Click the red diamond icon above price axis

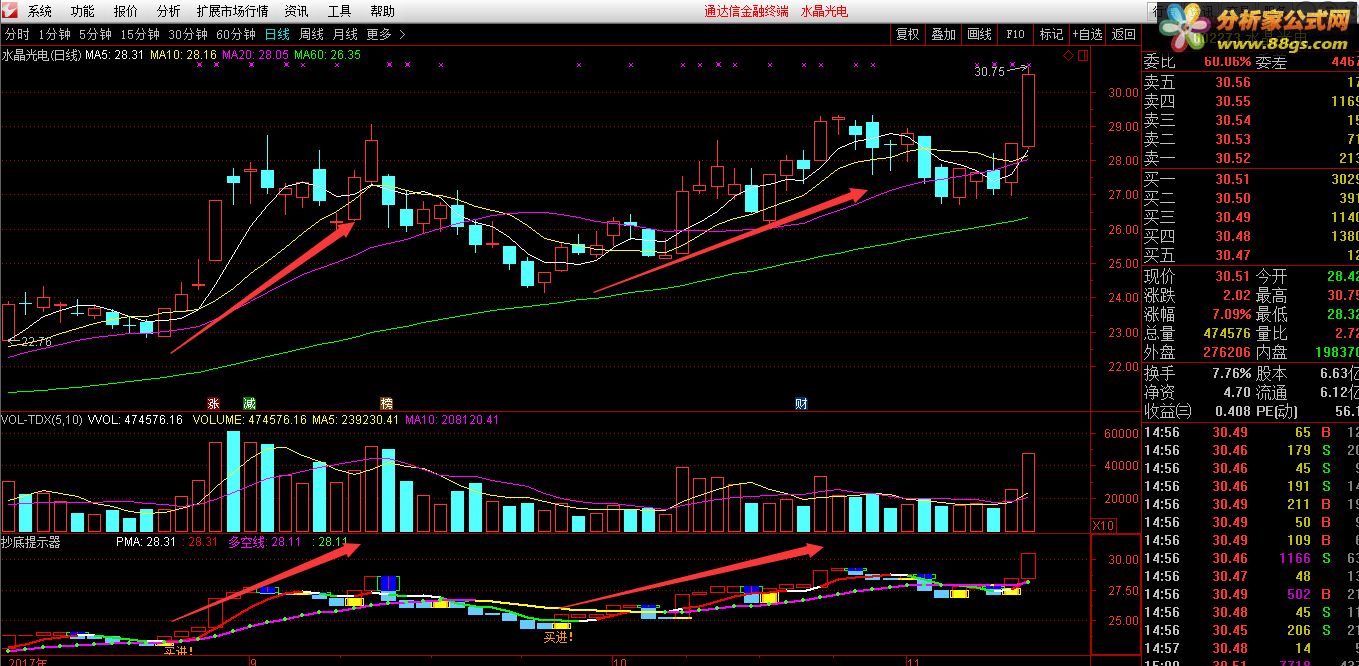pos(1069,55)
